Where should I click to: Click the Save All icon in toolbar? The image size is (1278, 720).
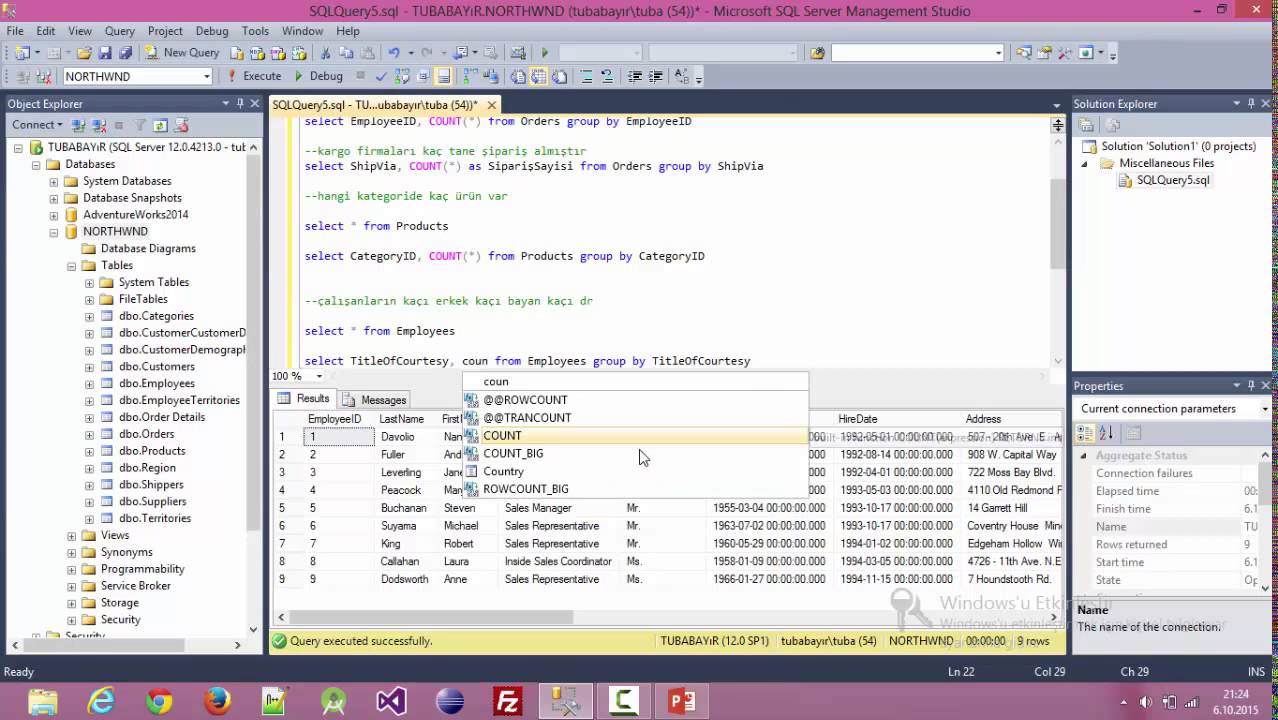tap(125, 53)
